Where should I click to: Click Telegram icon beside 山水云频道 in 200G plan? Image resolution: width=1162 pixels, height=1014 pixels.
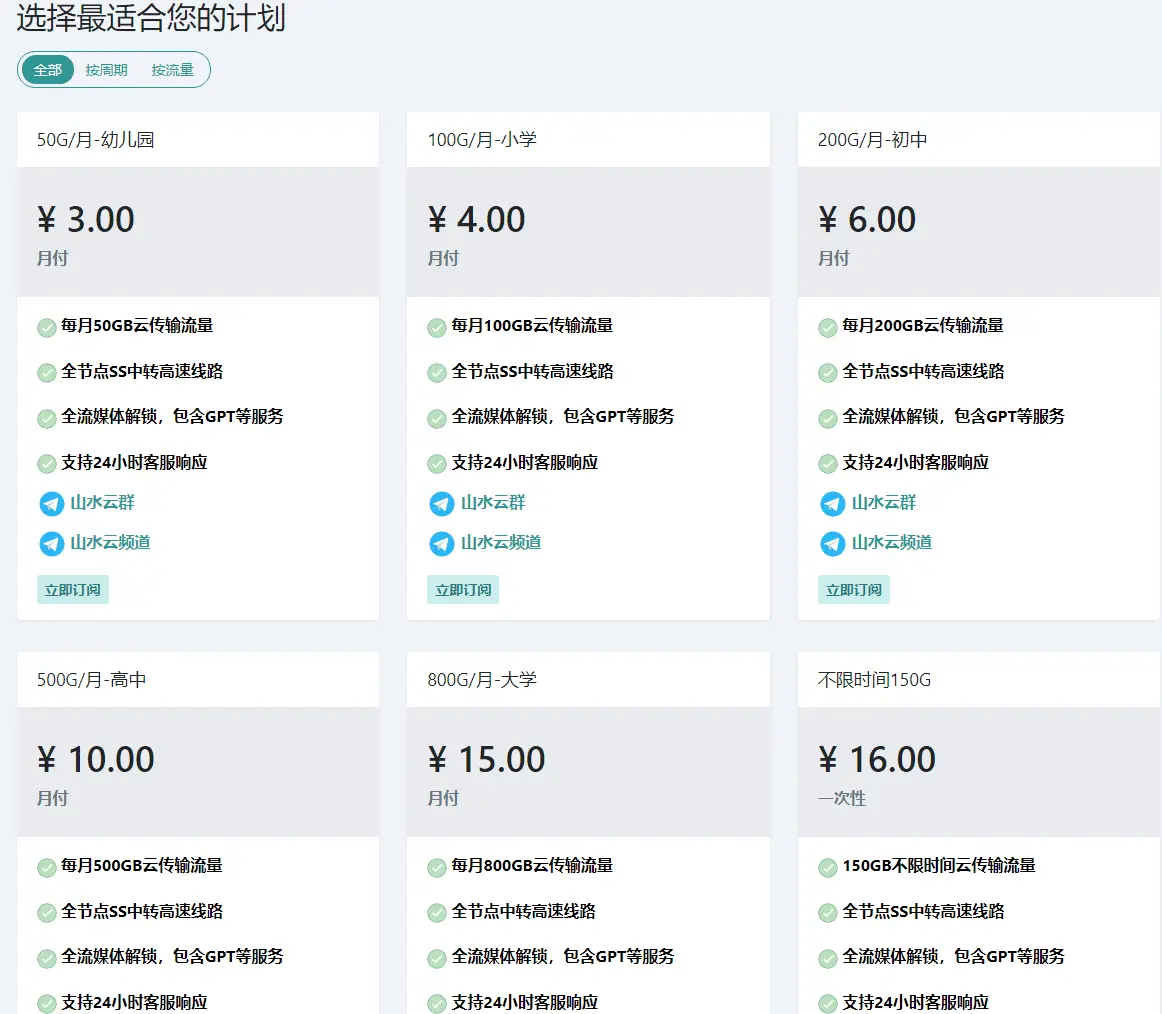pos(832,544)
